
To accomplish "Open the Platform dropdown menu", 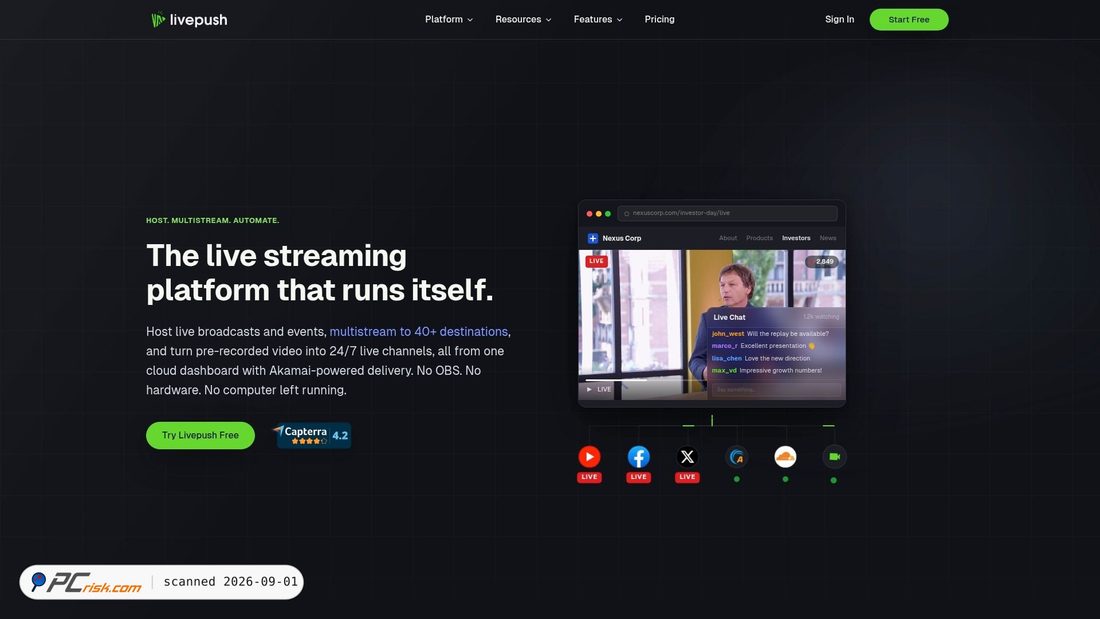I will click(x=449, y=20).
